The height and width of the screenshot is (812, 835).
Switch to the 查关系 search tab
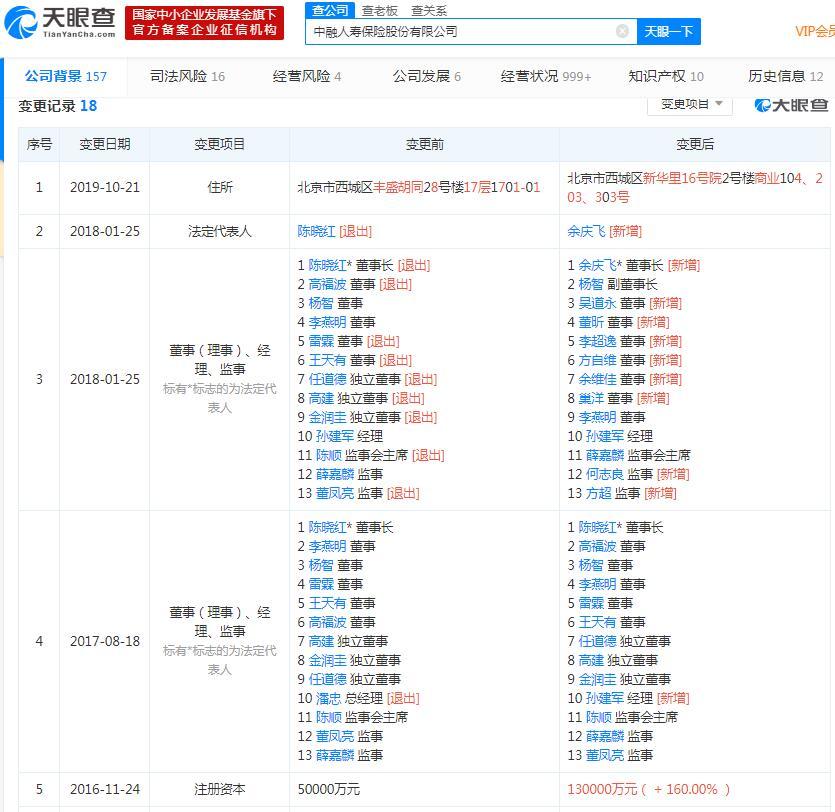(x=429, y=11)
